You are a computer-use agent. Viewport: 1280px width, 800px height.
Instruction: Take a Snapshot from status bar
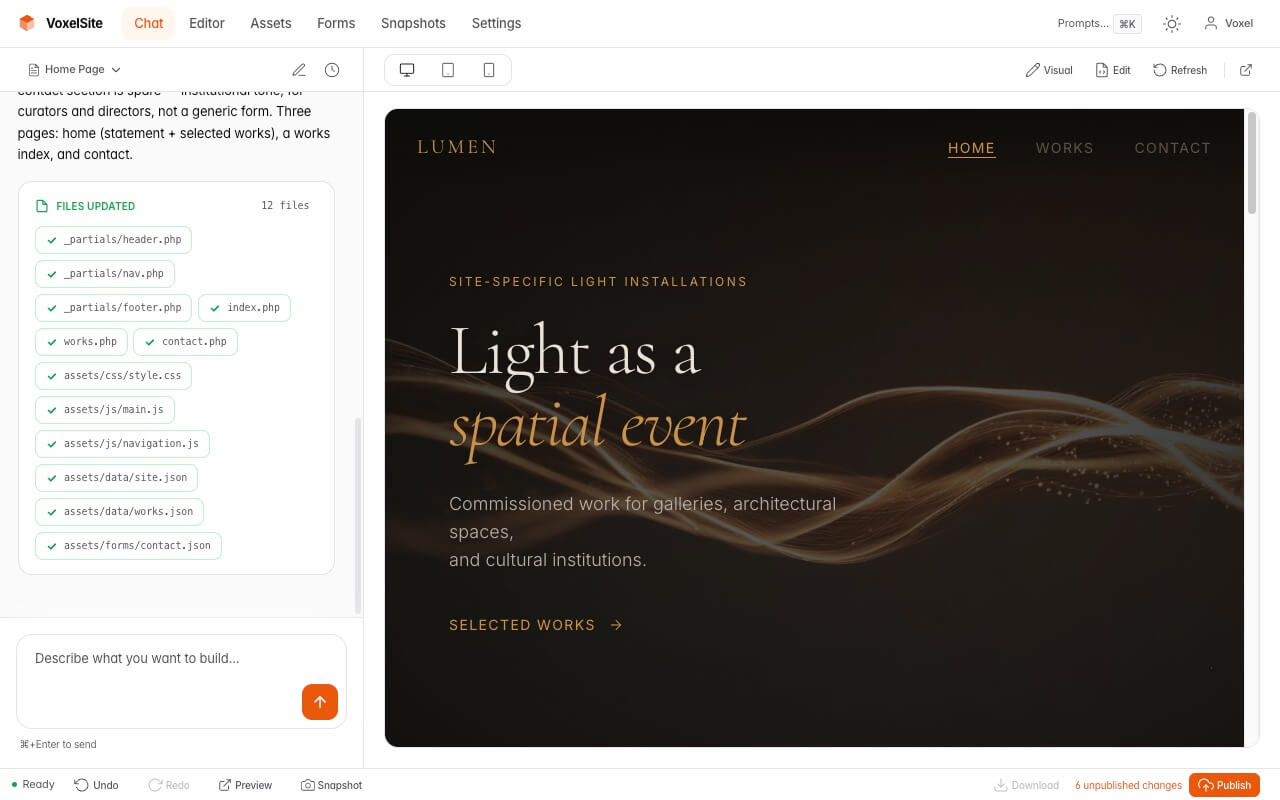[x=332, y=785]
